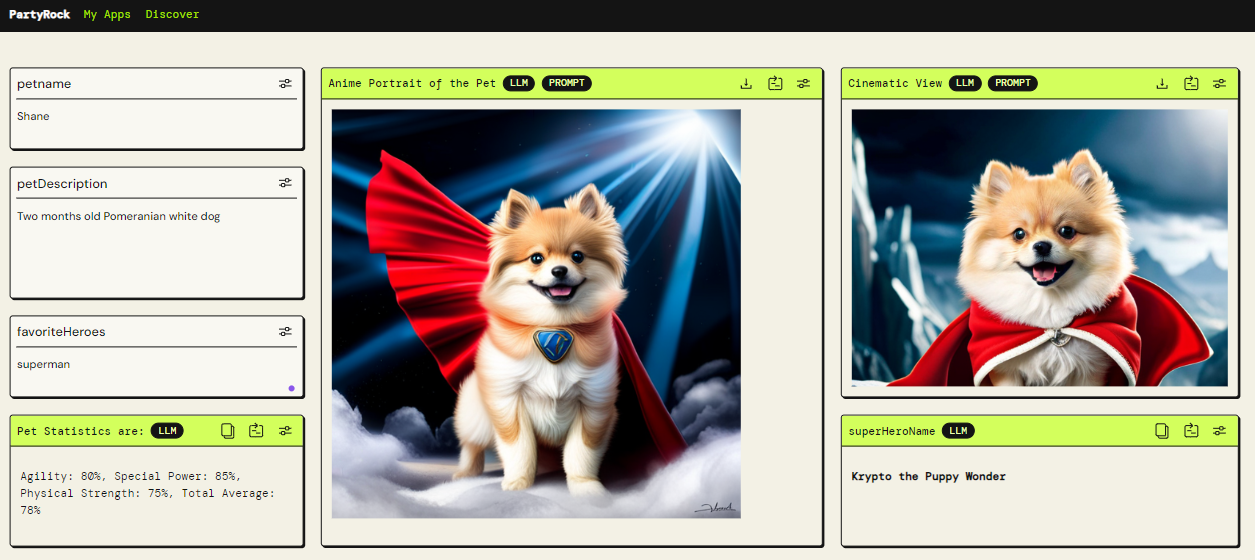
Task: Click the PROMPT badge on Cinematic View
Action: click(x=1013, y=83)
